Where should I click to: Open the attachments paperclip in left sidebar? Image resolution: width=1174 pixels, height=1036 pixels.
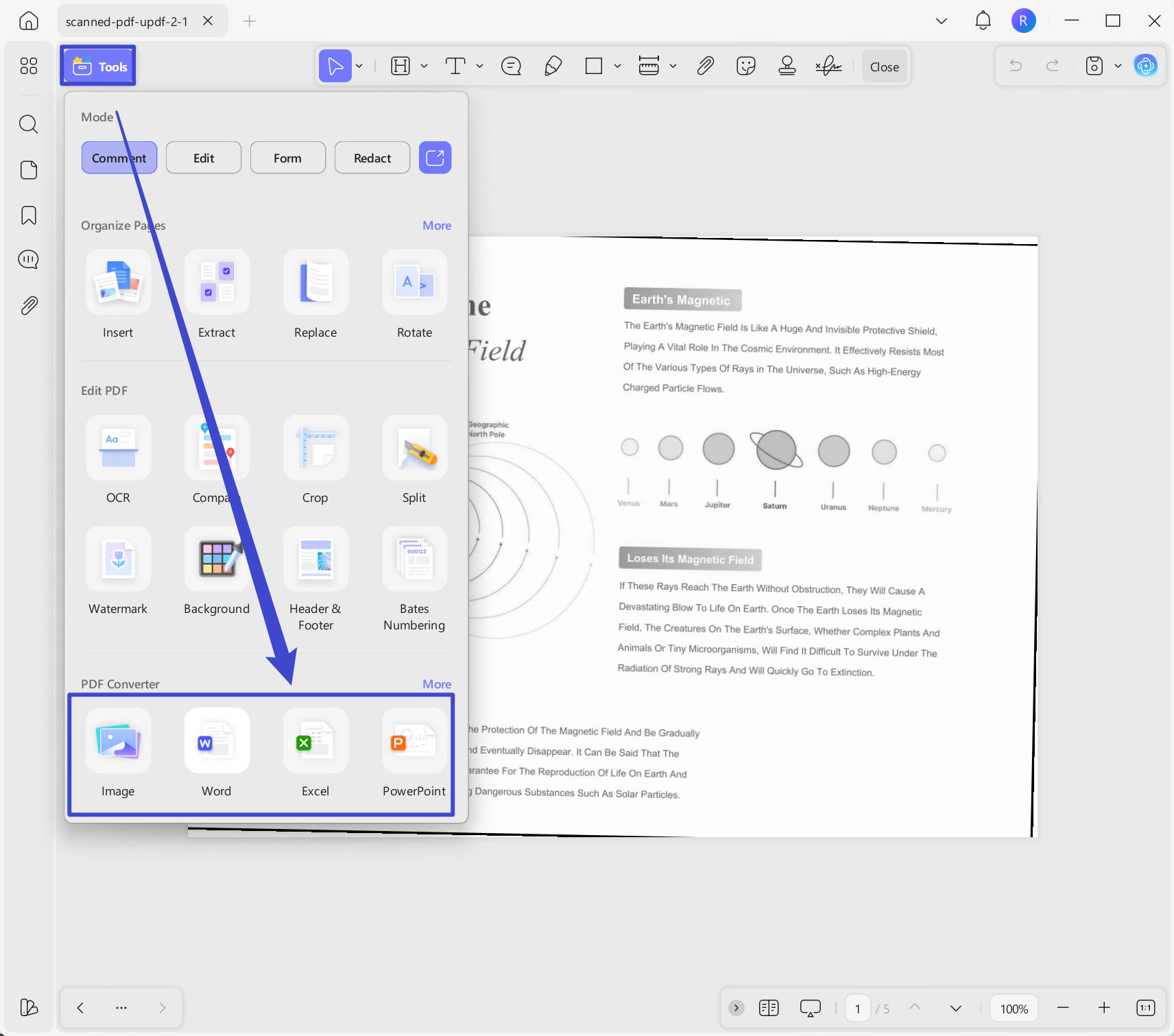click(29, 305)
